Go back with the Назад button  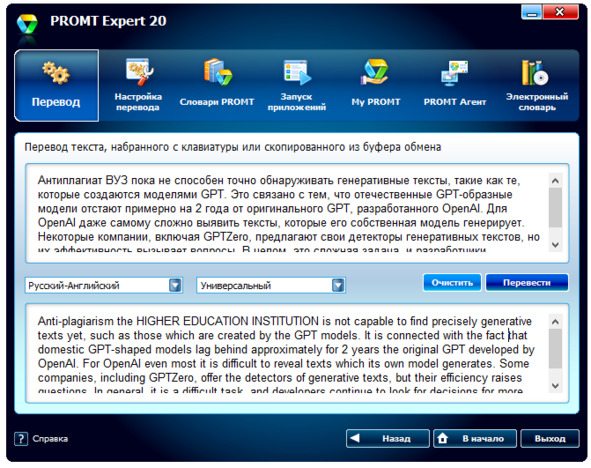pyautogui.click(x=387, y=439)
